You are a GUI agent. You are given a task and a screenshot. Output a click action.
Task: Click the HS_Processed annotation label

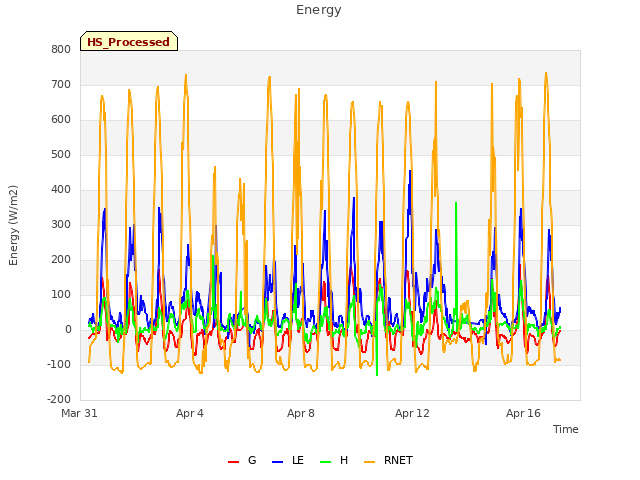coord(129,41)
